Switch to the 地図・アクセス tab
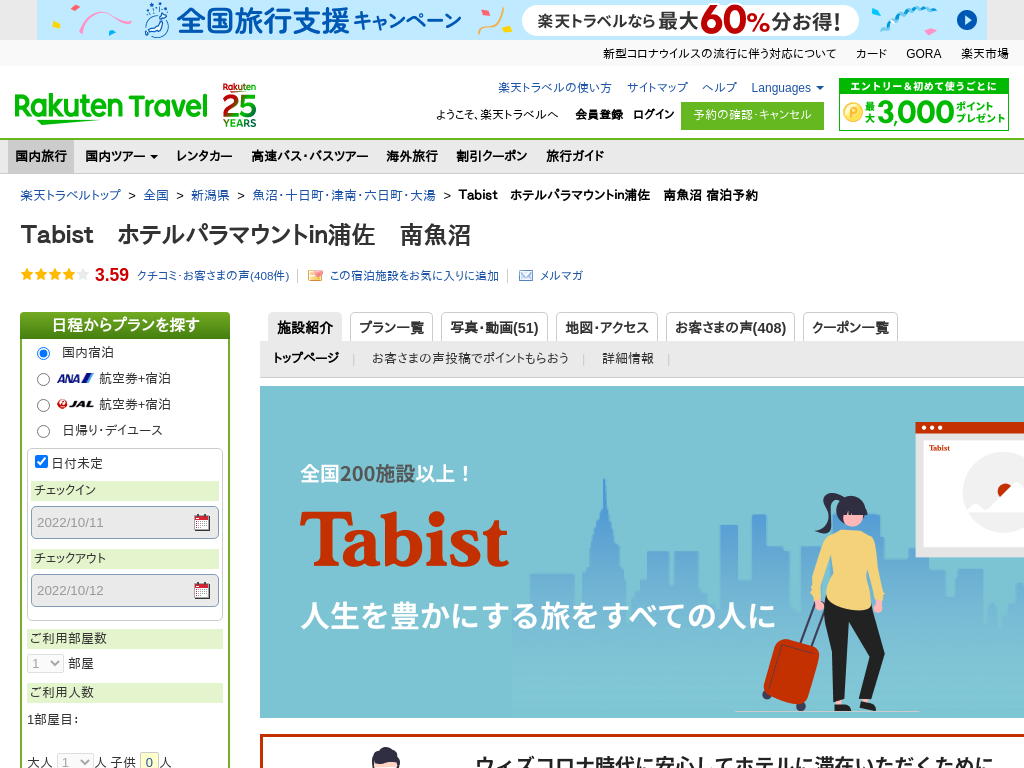 click(607, 327)
